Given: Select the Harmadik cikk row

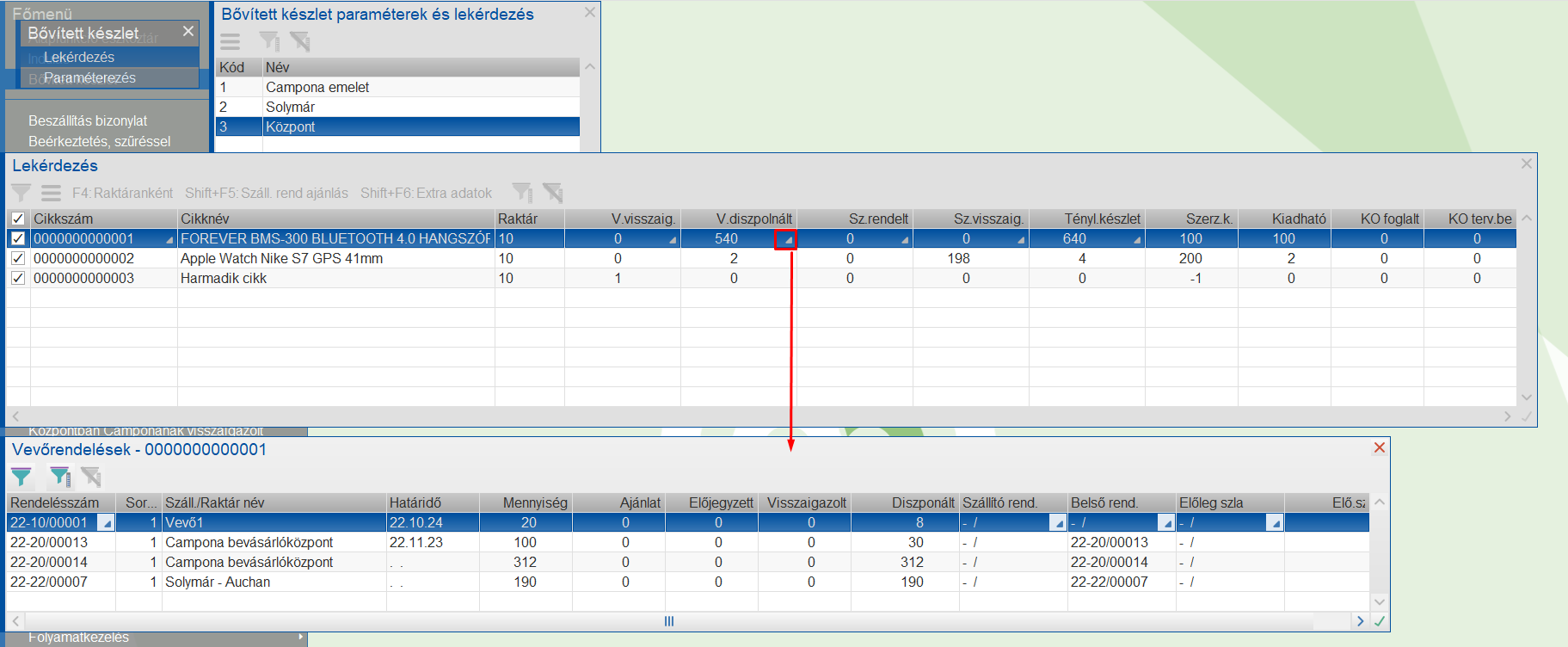Looking at the screenshot, I should 761,278.
